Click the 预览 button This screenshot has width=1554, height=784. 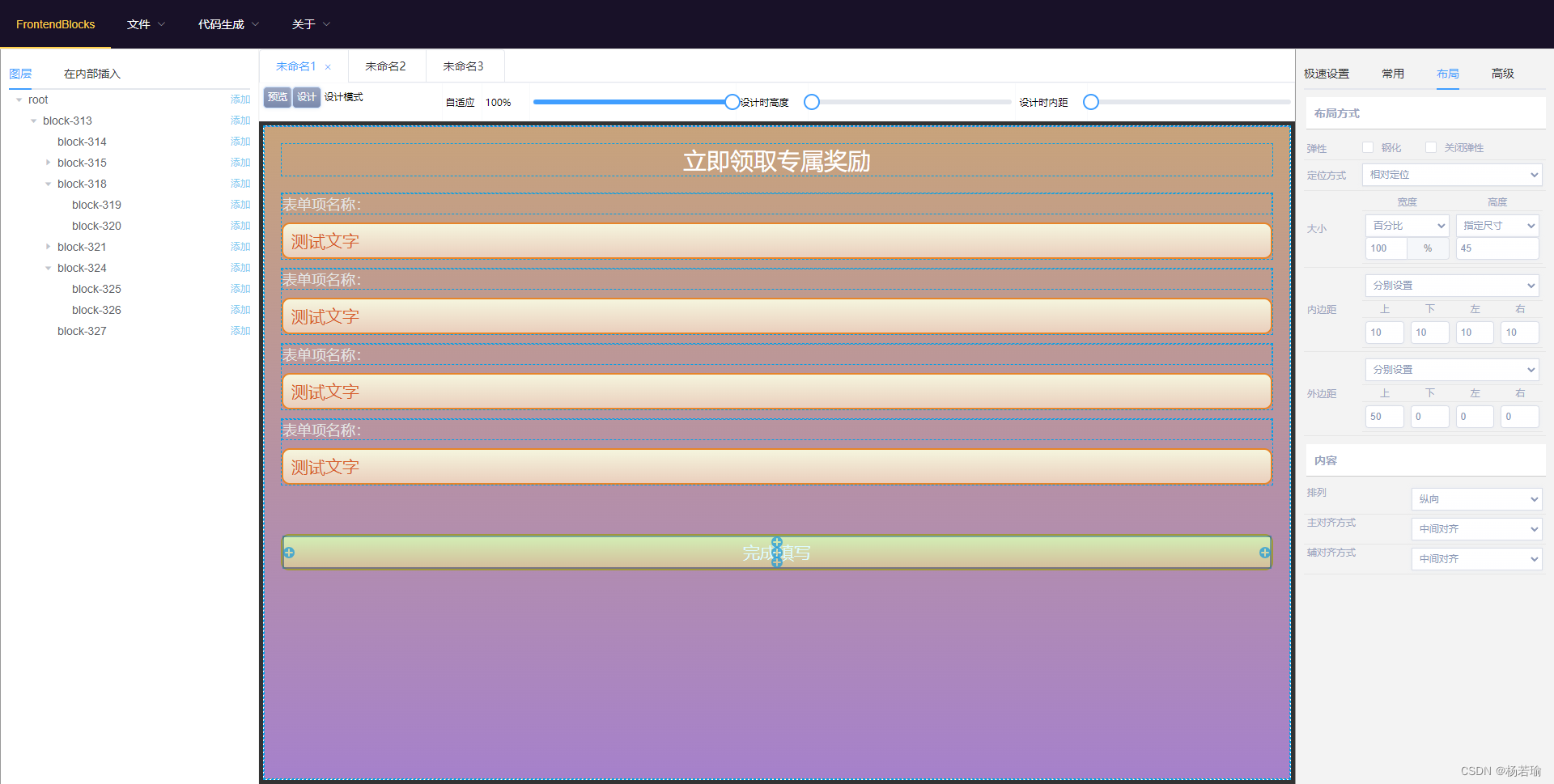[278, 97]
